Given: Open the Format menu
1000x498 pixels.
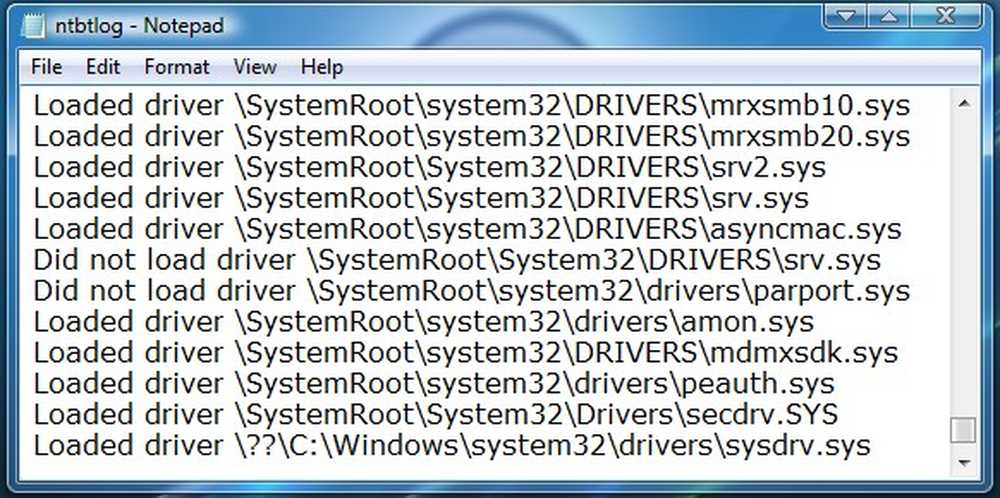Looking at the screenshot, I should [x=177, y=68].
